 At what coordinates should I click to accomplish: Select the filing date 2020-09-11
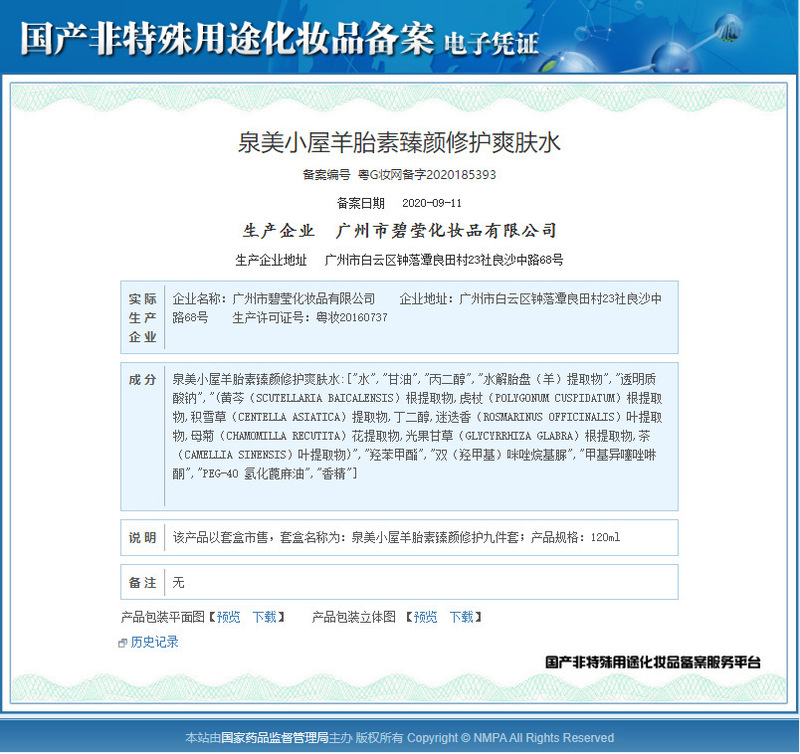pos(432,203)
